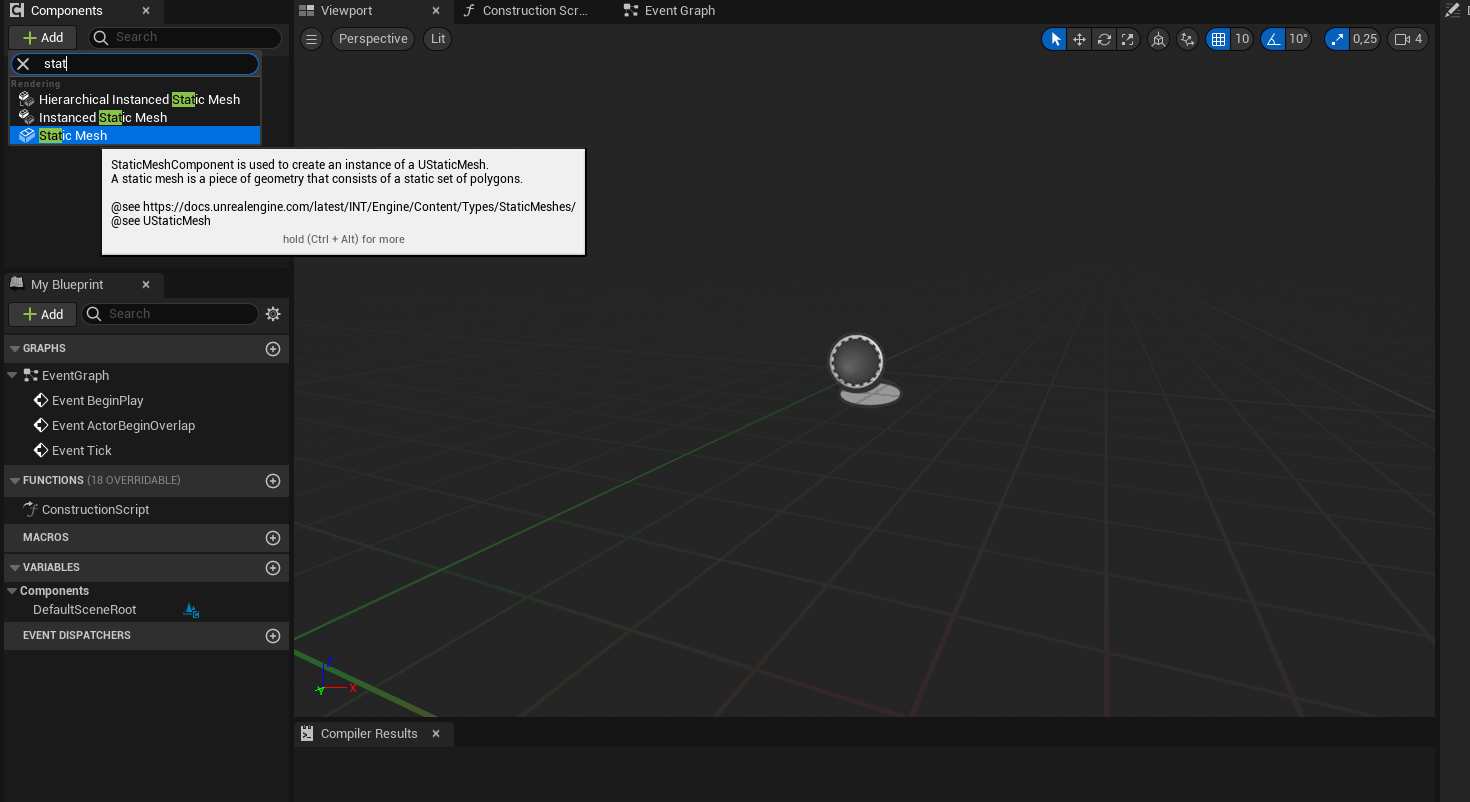Open camera speed setting showing 4
This screenshot has width=1470, height=802.
click(1408, 39)
